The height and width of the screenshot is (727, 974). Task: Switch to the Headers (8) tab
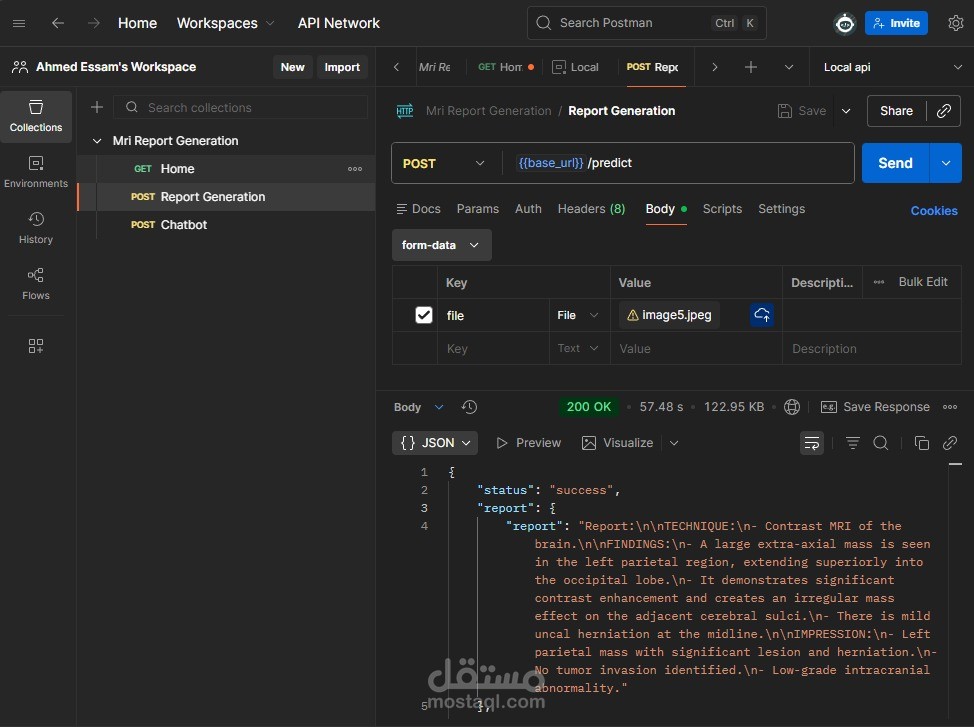click(x=591, y=209)
